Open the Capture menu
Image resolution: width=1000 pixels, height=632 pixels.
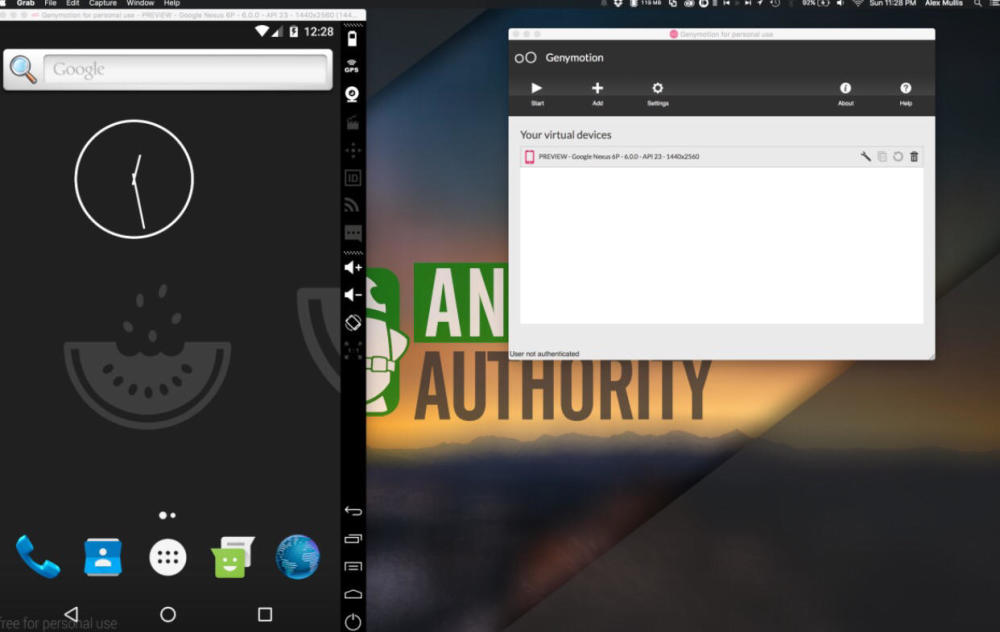pos(103,3)
